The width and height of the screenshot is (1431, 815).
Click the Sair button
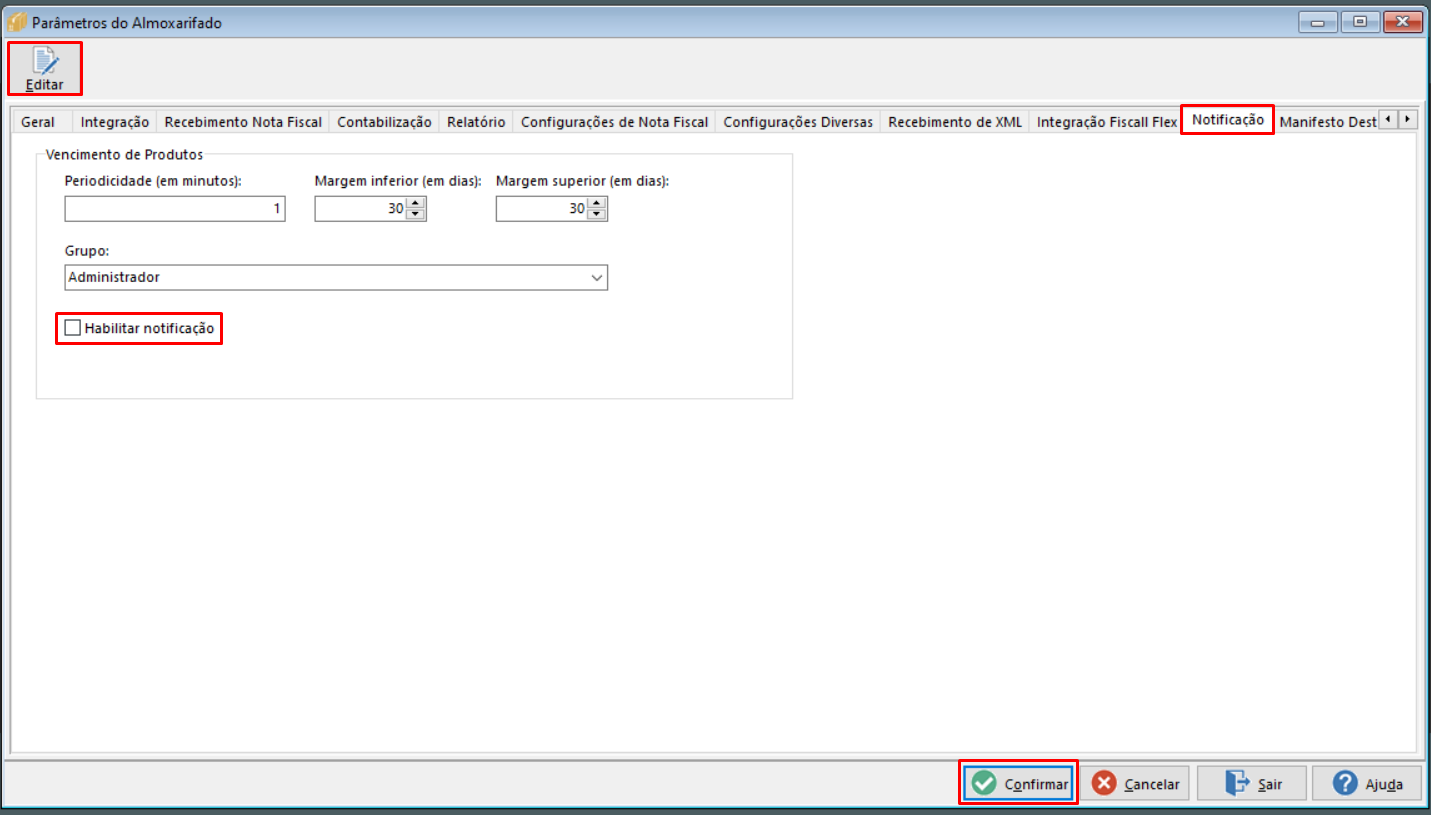pos(1252,783)
